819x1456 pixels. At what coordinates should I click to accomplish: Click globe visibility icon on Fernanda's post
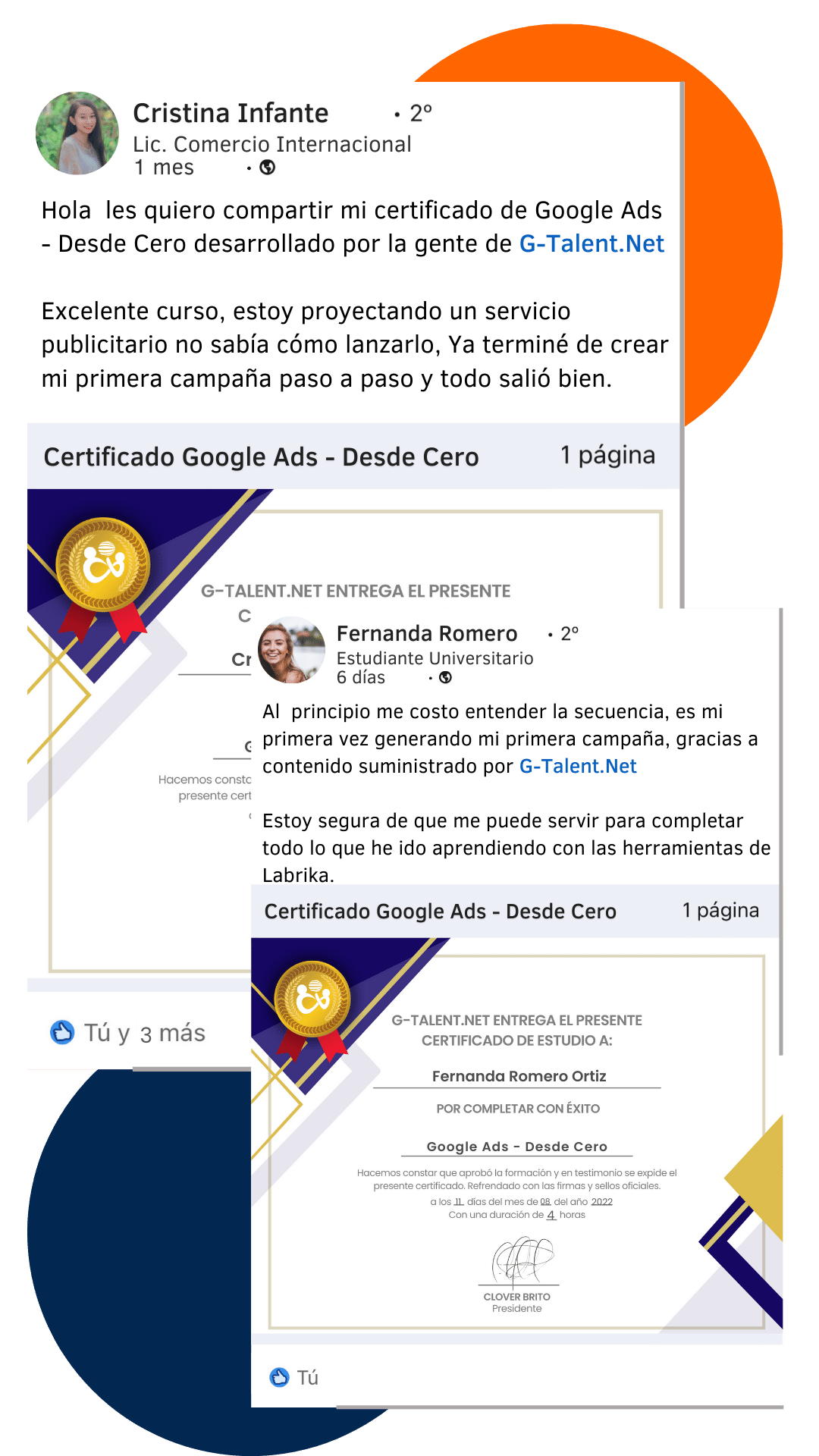coord(446,677)
